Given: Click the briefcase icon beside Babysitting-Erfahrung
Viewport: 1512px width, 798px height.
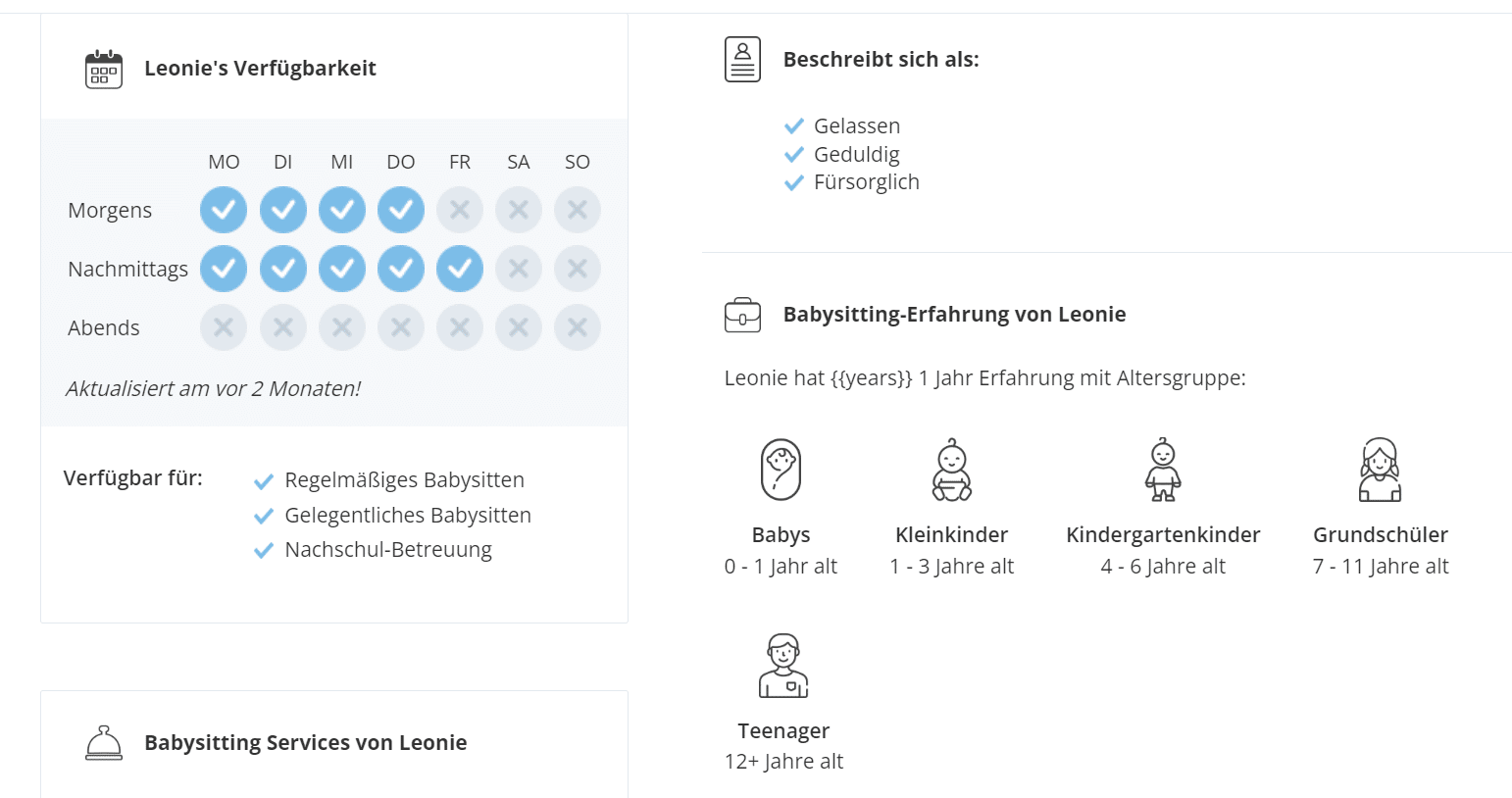Looking at the screenshot, I should (742, 316).
